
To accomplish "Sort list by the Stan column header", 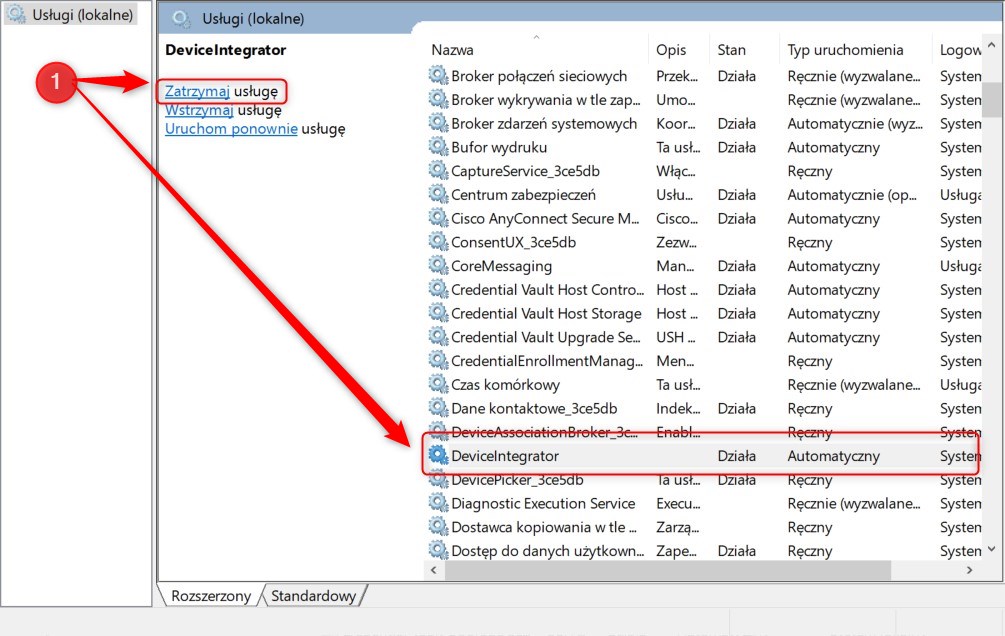I will [731, 50].
